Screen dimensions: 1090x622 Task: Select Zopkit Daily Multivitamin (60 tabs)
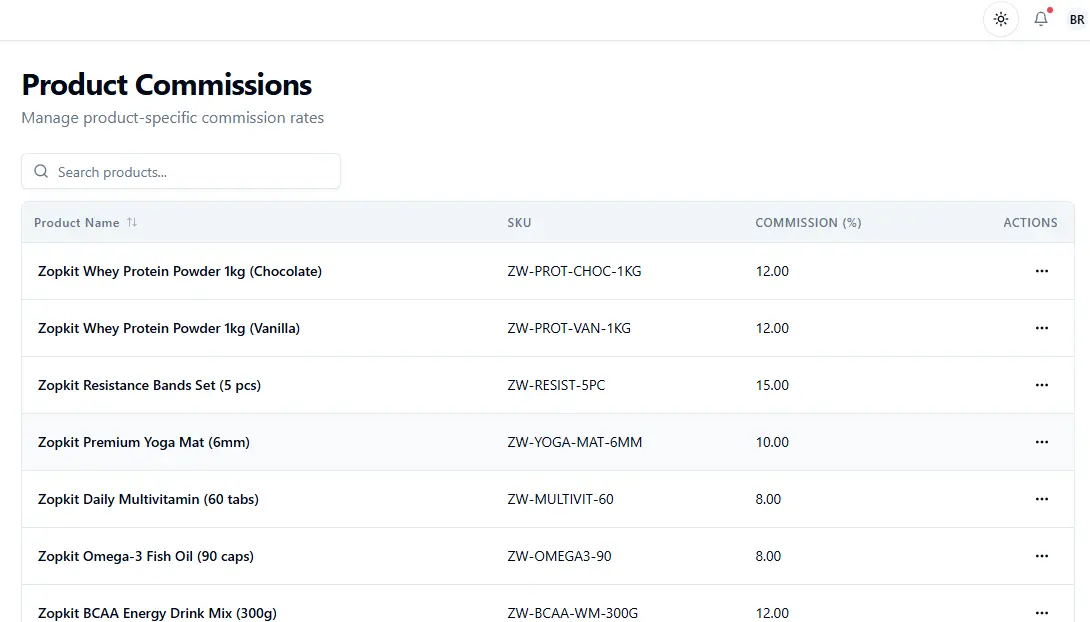point(148,499)
